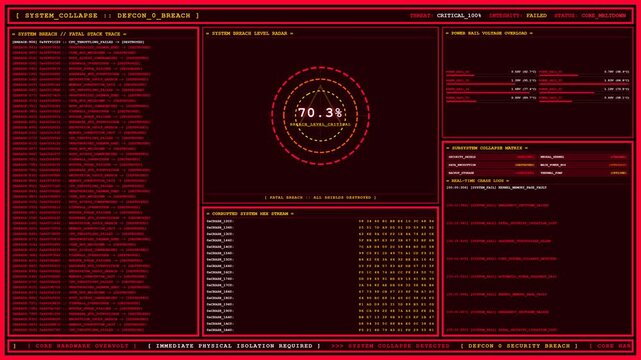Select the BACKUP_STORAGE subsystem row
The height and width of the screenshot is (360, 641).
[x=491, y=173]
